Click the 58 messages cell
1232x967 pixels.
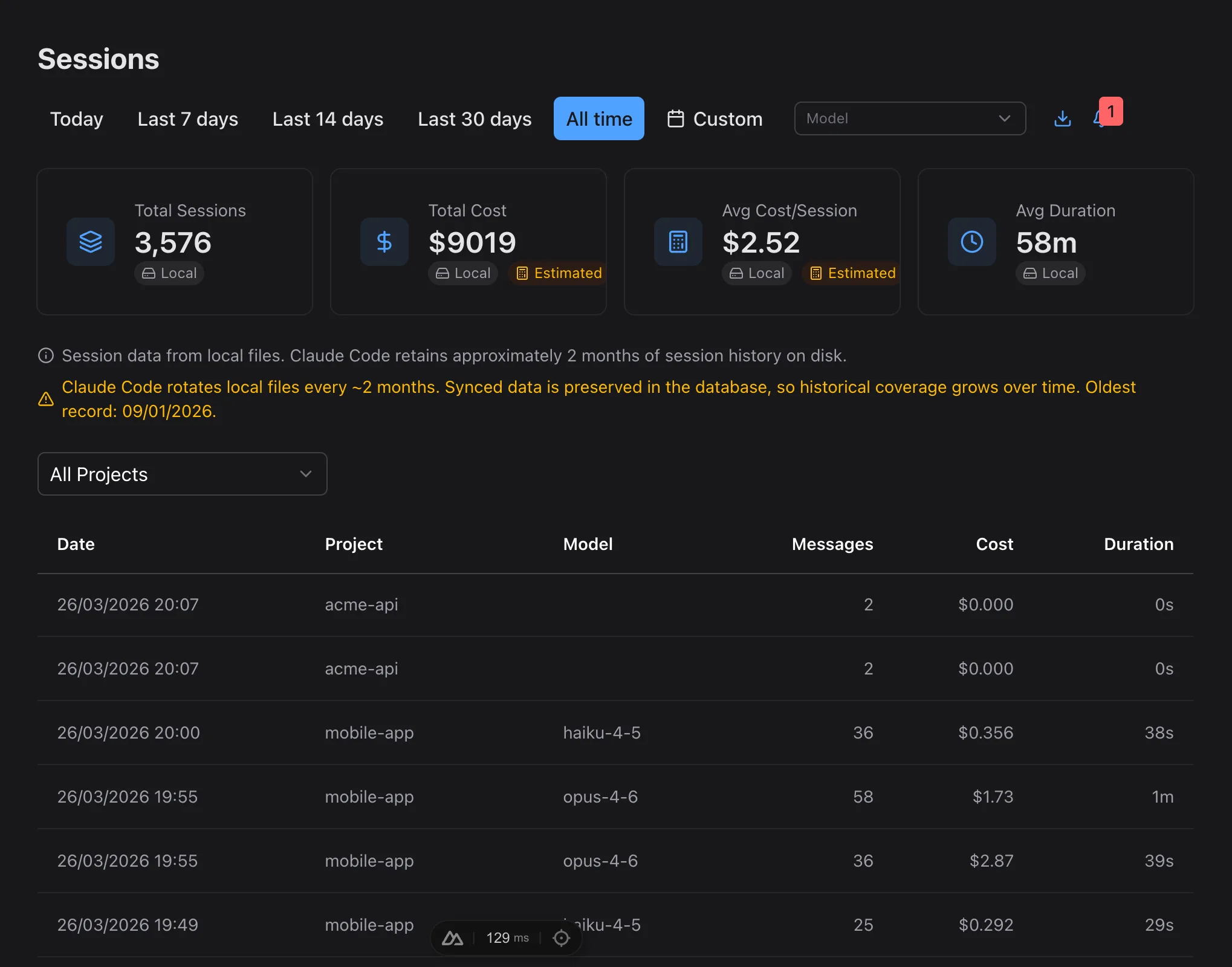[x=863, y=797]
